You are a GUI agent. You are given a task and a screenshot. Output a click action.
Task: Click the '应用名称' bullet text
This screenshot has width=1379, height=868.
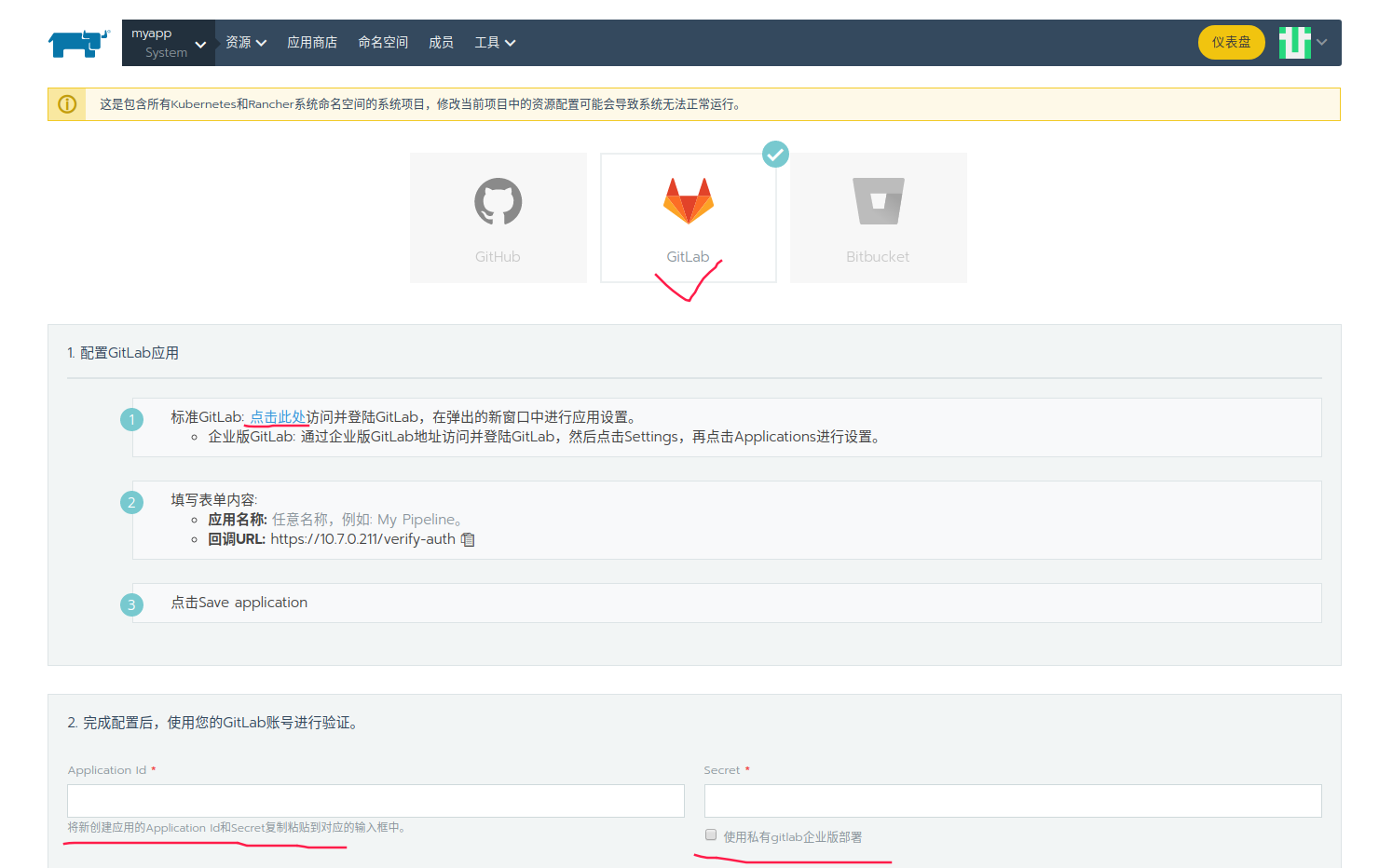pos(335,520)
